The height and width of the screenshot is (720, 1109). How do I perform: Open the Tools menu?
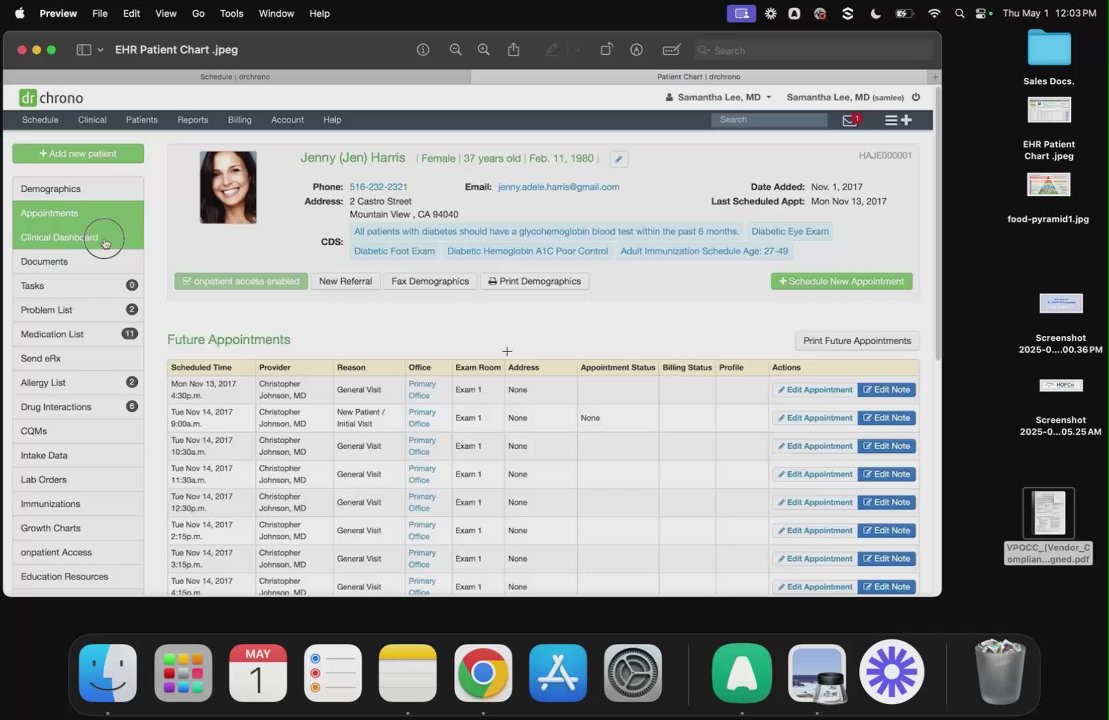(x=231, y=13)
